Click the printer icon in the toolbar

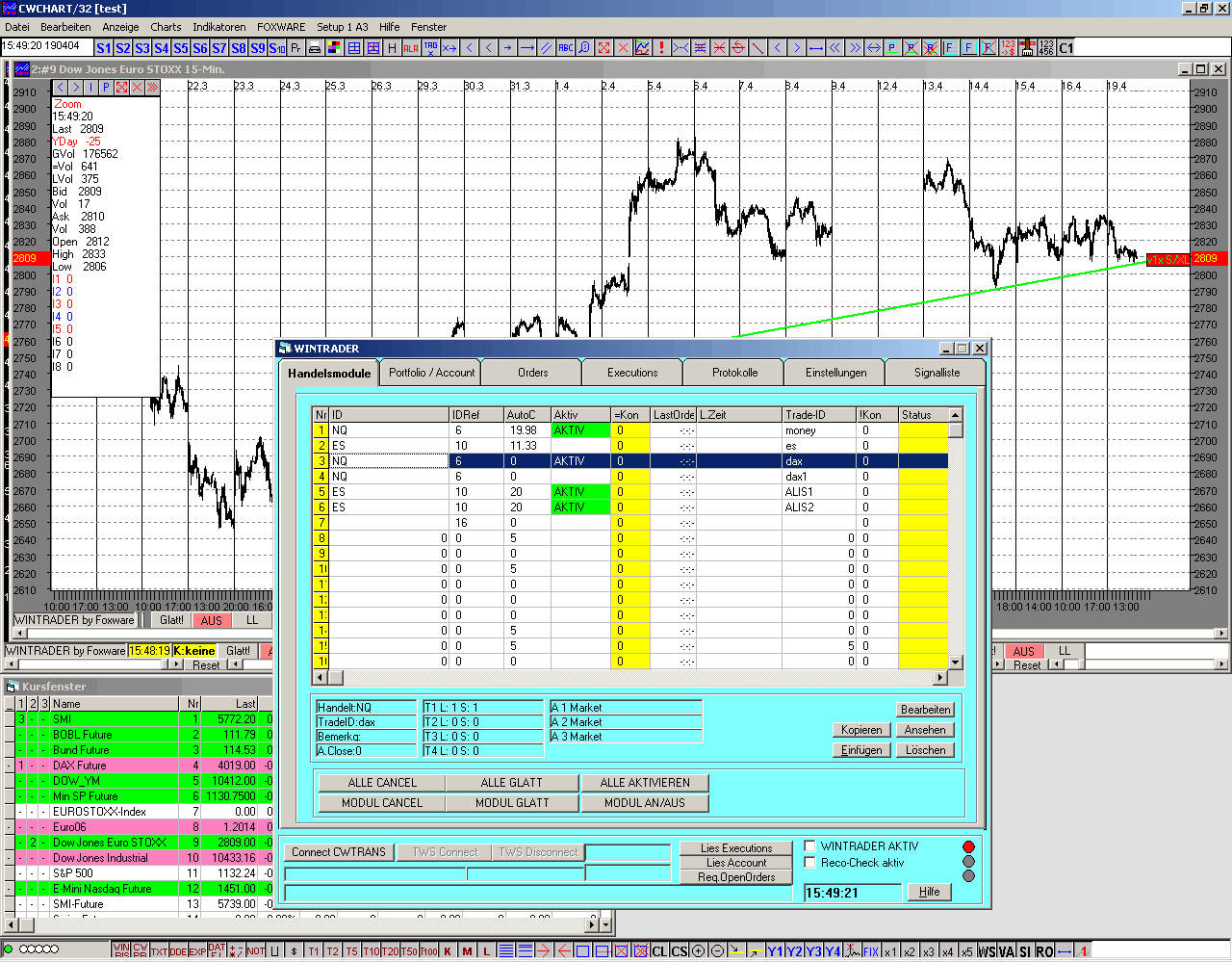pos(315,48)
